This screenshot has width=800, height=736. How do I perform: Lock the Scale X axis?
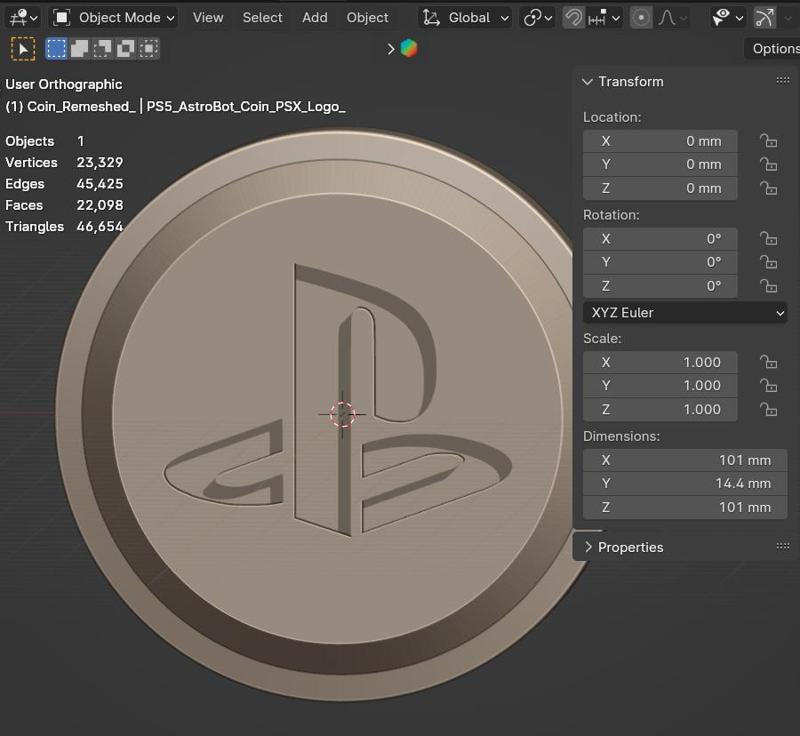(x=768, y=362)
